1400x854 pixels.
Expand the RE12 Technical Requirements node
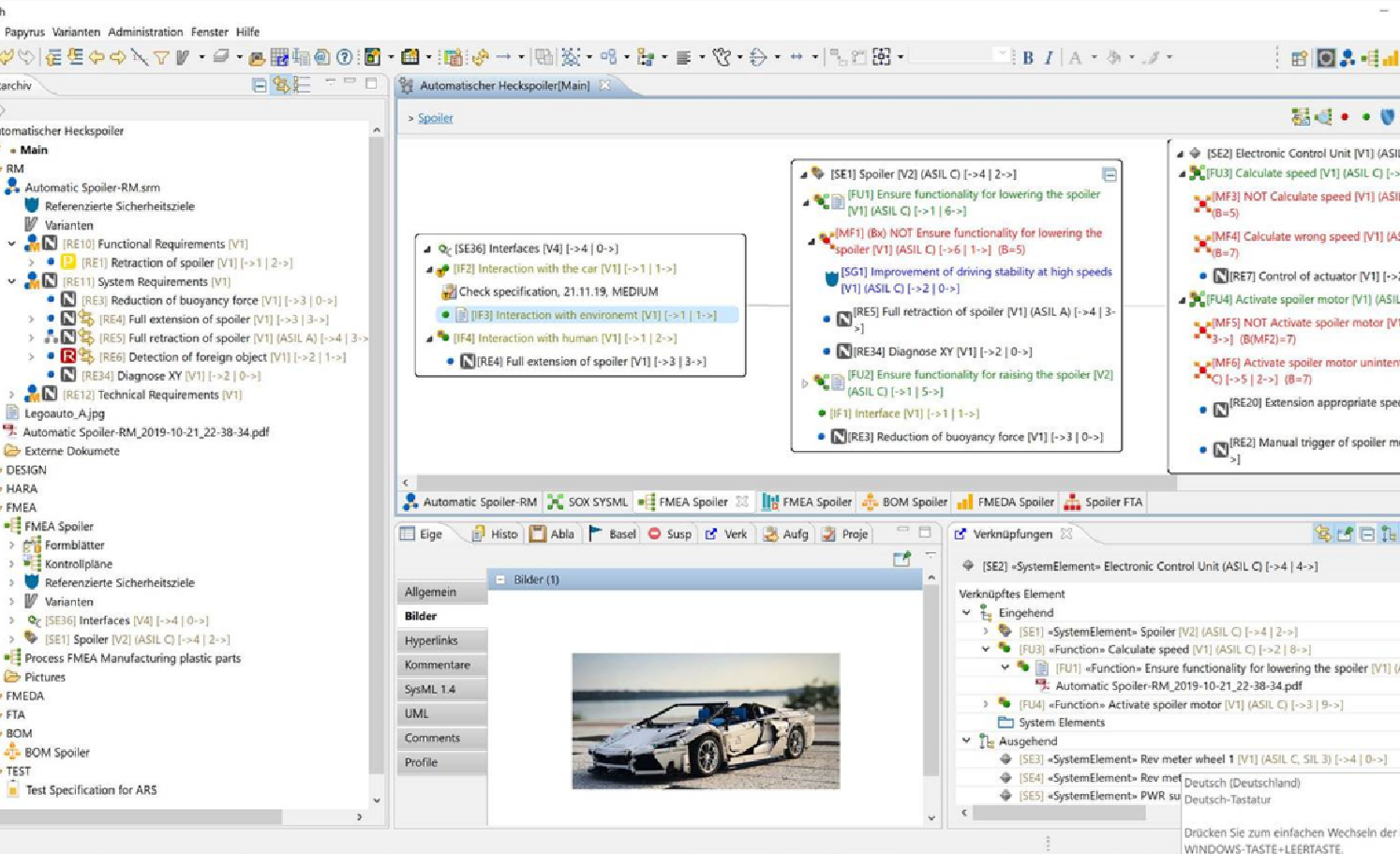pyautogui.click(x=11, y=395)
